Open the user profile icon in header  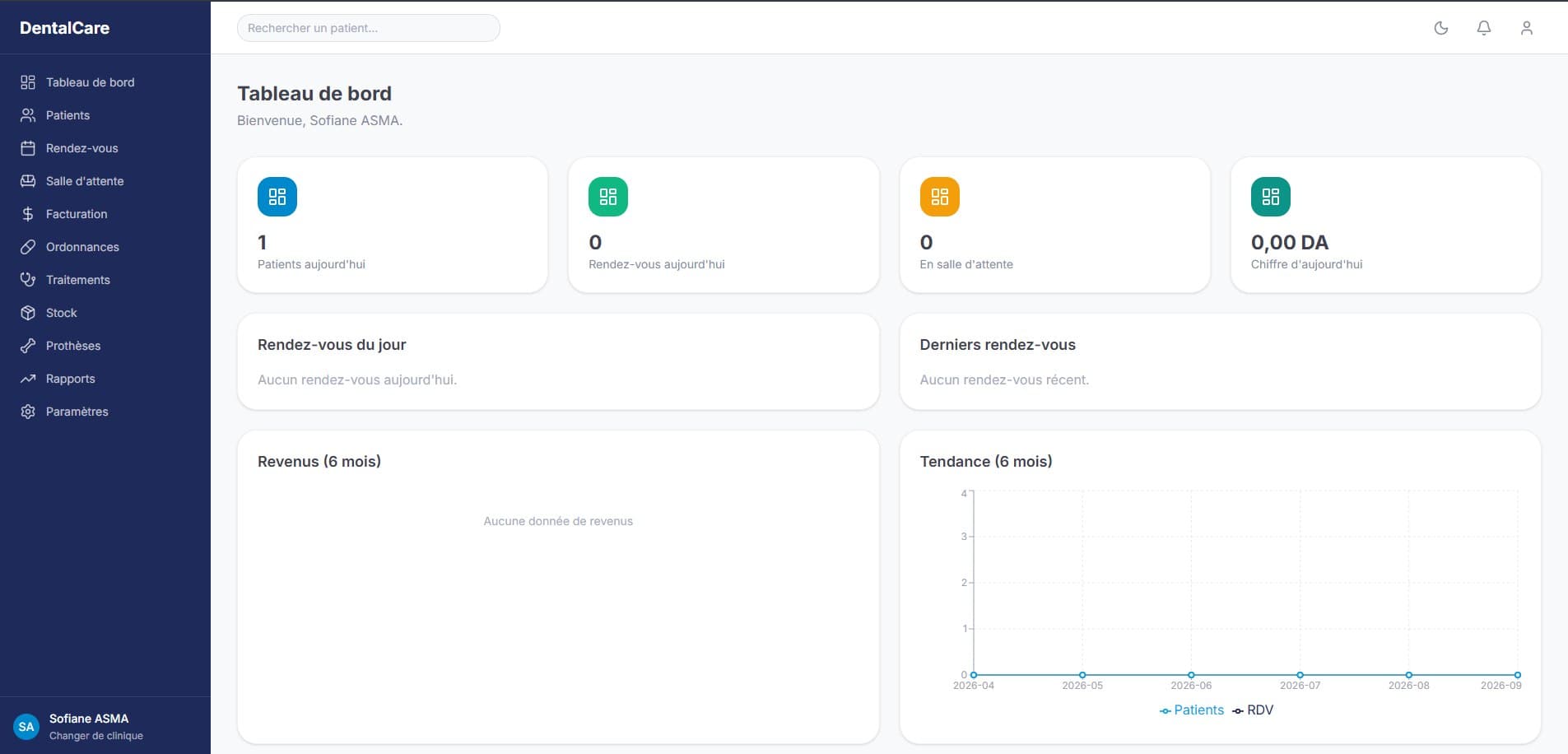tap(1527, 28)
